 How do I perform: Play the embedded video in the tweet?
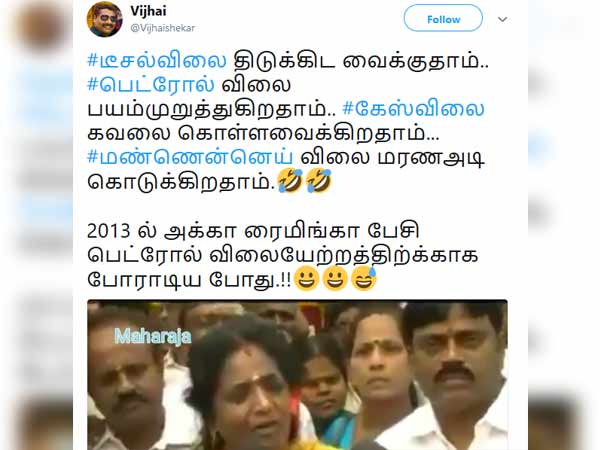coord(297,375)
